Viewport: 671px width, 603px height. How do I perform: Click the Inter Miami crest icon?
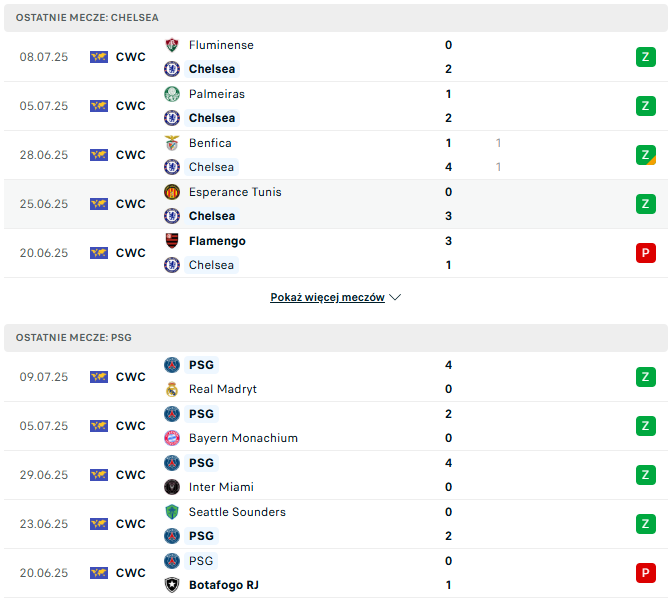click(x=172, y=487)
